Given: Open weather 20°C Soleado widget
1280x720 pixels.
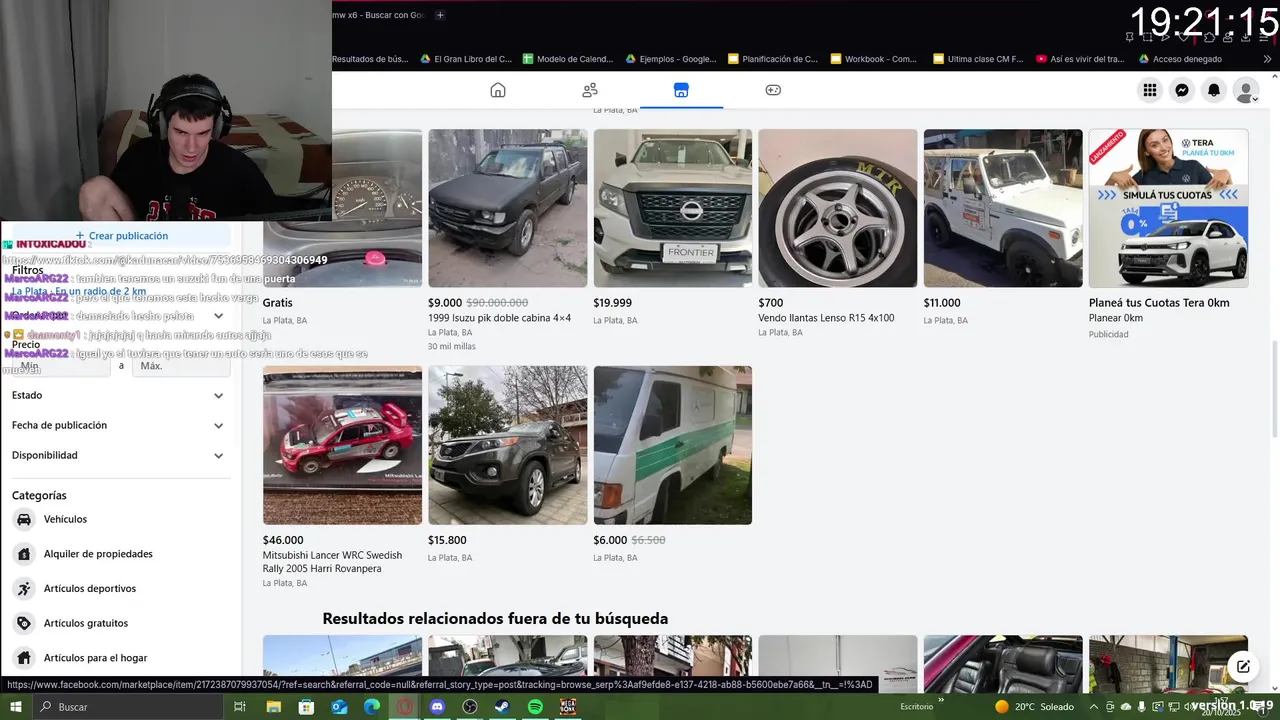Looking at the screenshot, I should (1034, 707).
